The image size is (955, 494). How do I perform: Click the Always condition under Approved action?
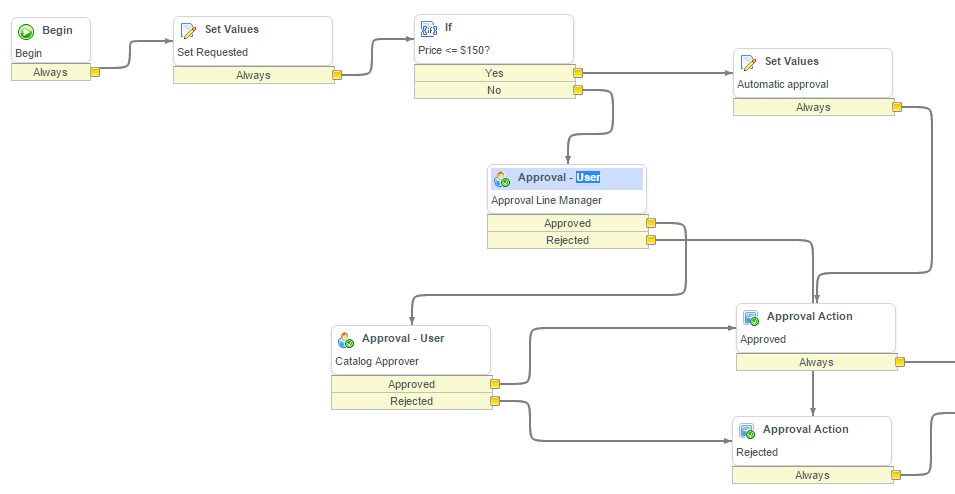pos(816,363)
